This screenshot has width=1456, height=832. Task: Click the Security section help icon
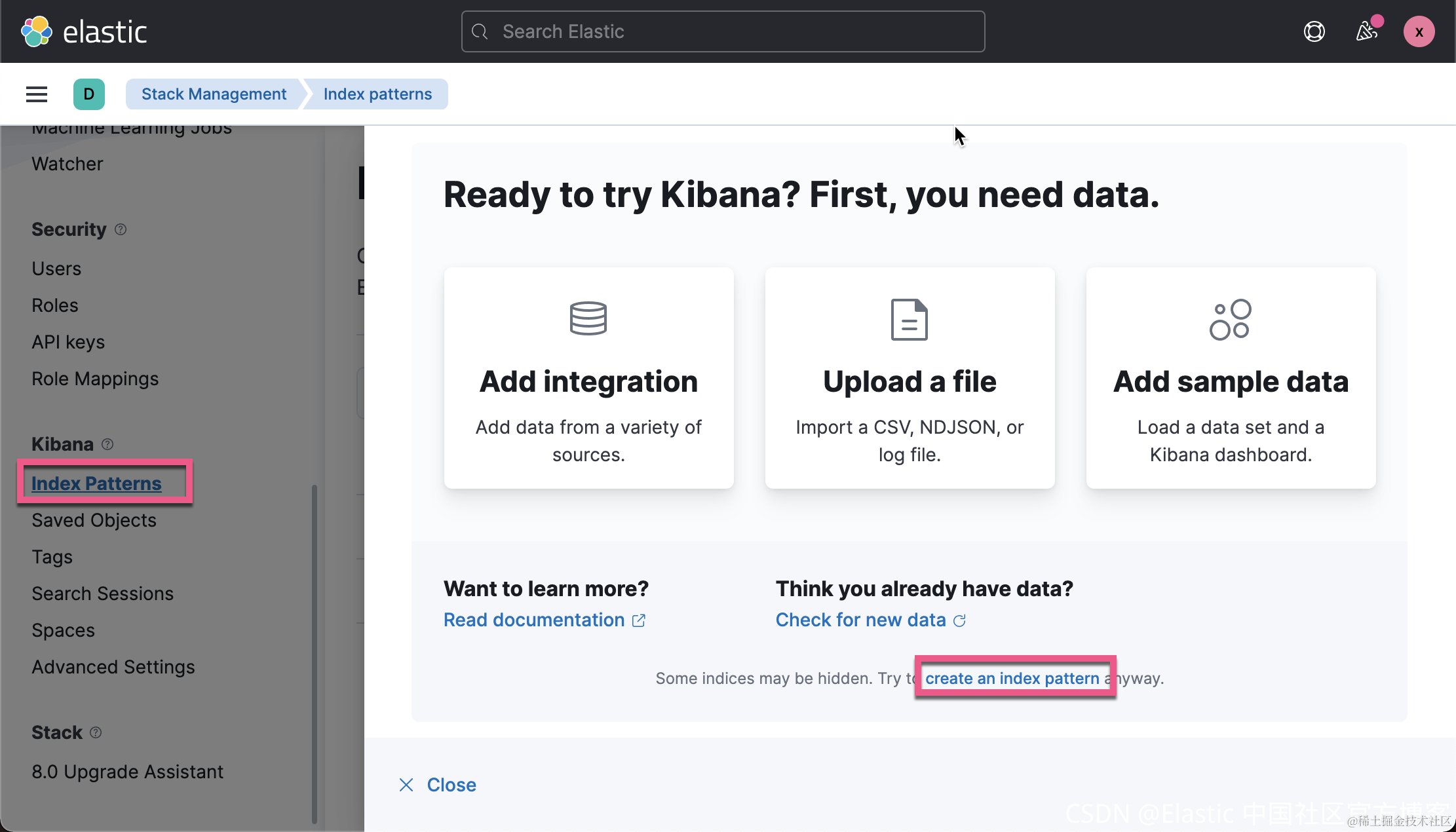pos(121,229)
